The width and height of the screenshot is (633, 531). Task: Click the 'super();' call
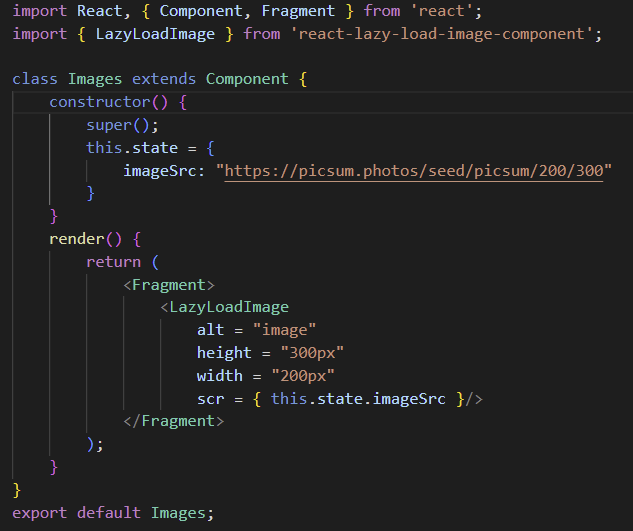pyautogui.click(x=123, y=125)
